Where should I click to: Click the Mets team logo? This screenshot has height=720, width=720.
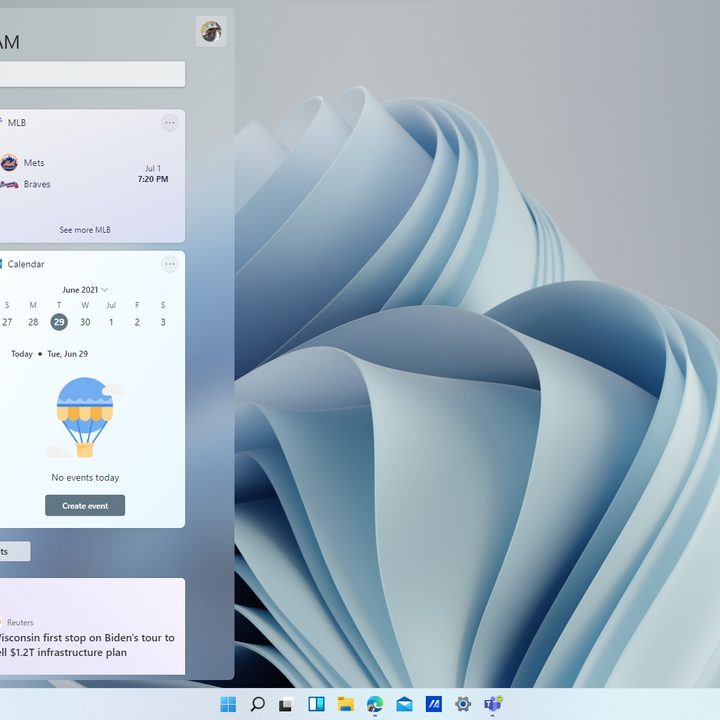[9, 163]
